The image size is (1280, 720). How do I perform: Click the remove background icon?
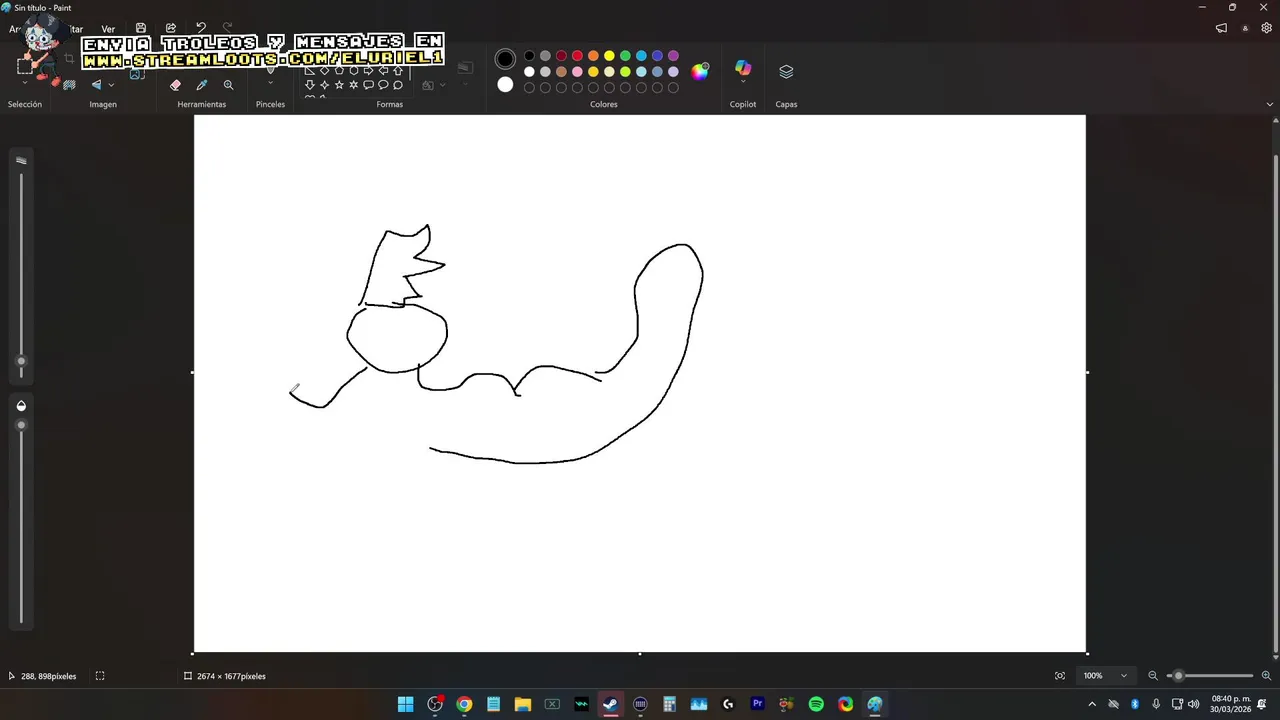[69, 85]
